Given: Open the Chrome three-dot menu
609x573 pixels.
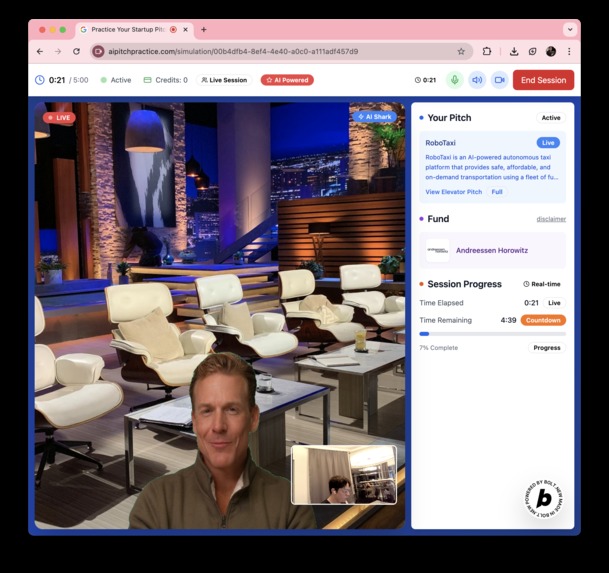Looking at the screenshot, I should 569,51.
